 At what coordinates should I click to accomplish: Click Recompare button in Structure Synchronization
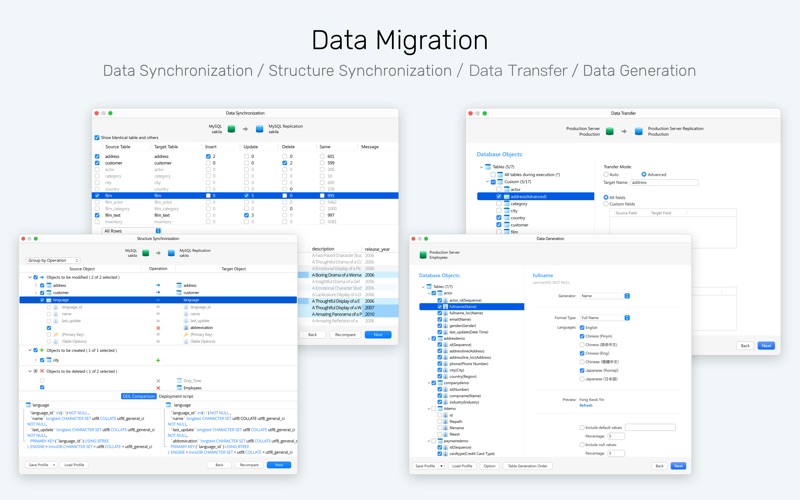click(x=249, y=465)
